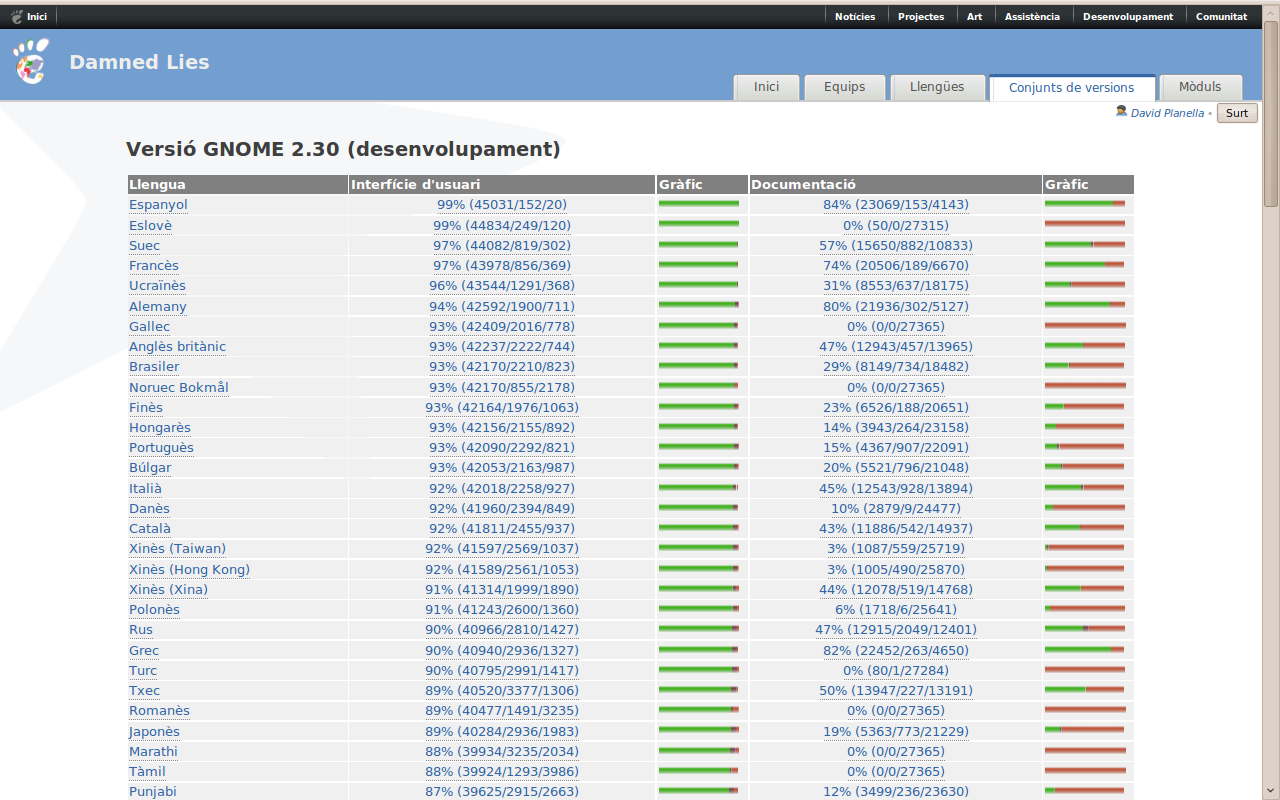
Task: Open the Equips tab
Action: point(844,87)
